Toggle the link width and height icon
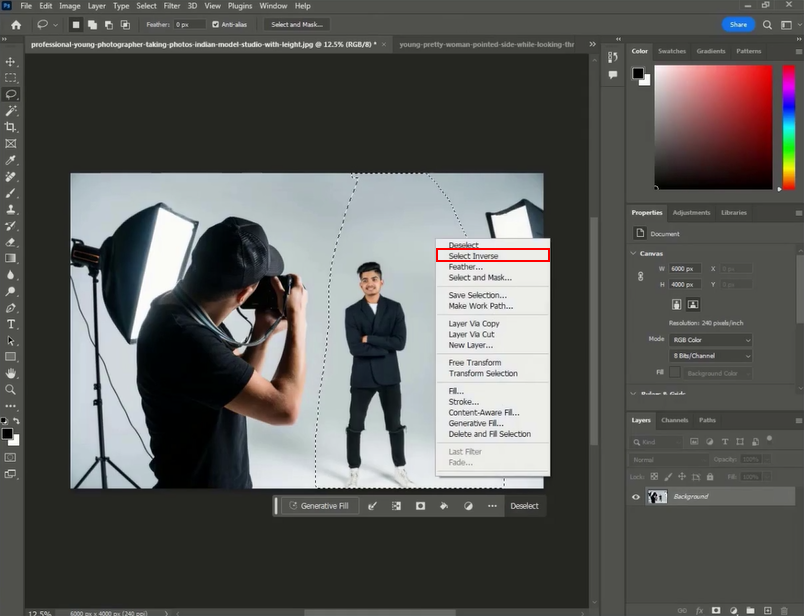804x616 pixels. (x=640, y=276)
